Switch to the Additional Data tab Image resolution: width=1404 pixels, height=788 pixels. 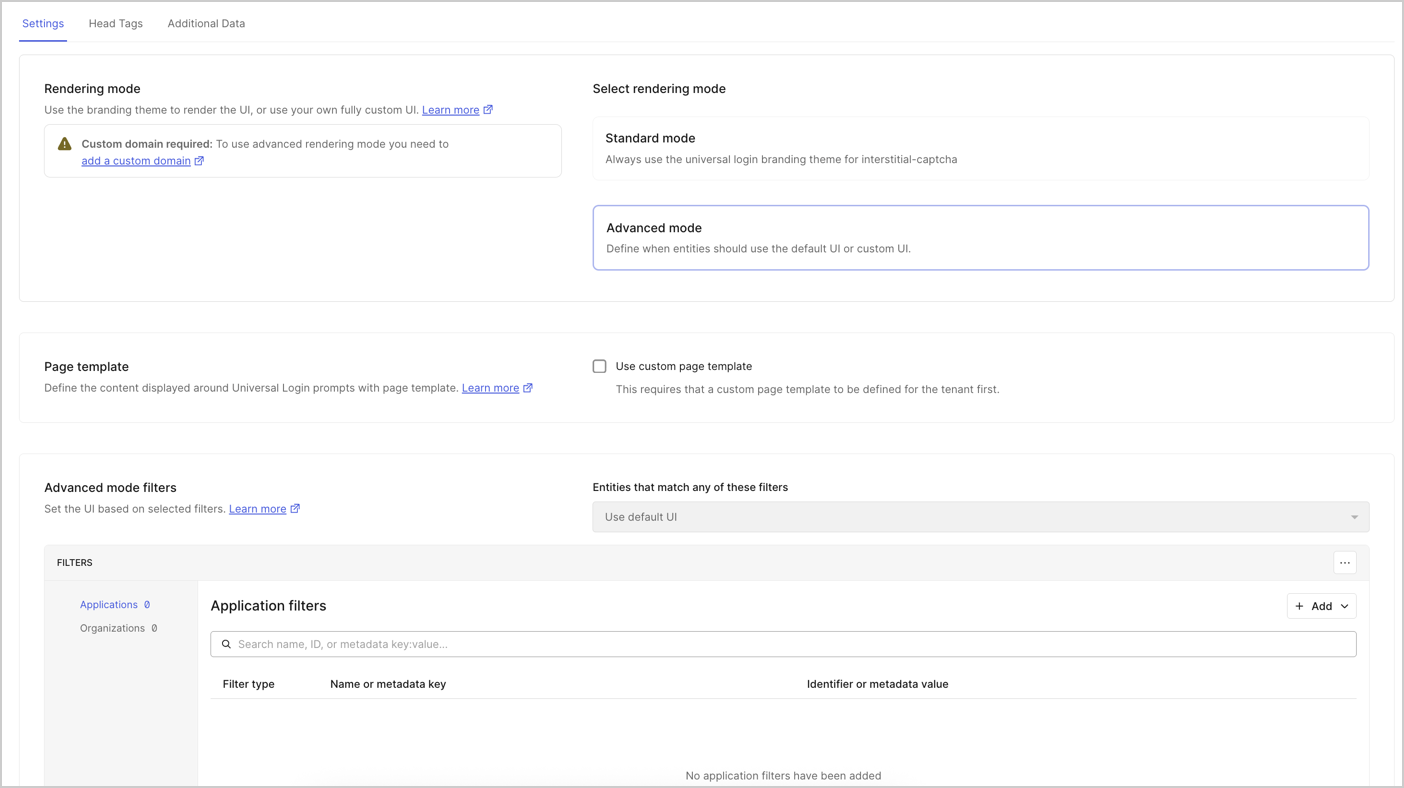coord(206,23)
